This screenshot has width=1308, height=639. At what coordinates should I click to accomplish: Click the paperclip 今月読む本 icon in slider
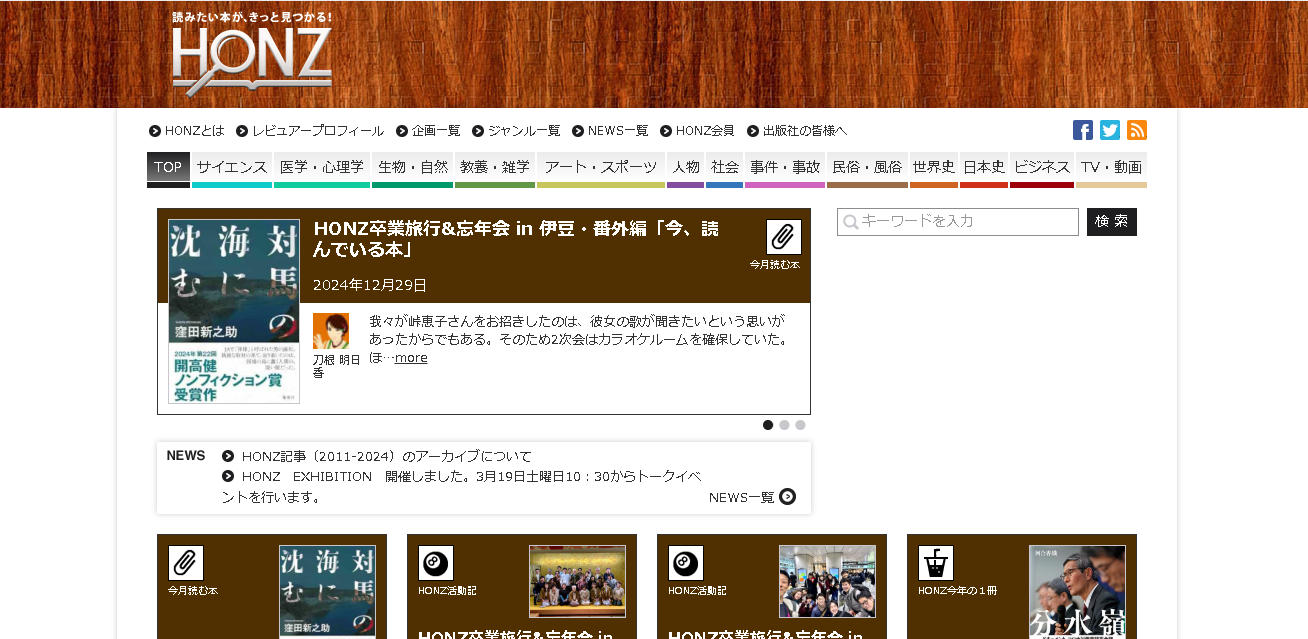coord(783,237)
